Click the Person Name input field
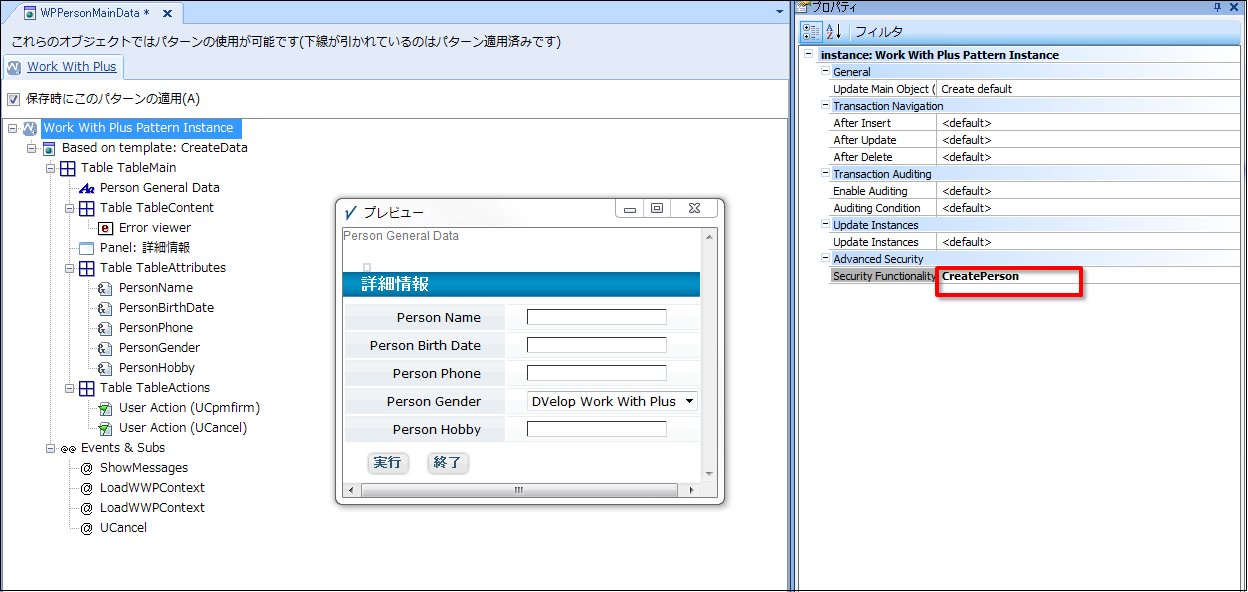This screenshot has width=1248, height=592. click(x=596, y=318)
